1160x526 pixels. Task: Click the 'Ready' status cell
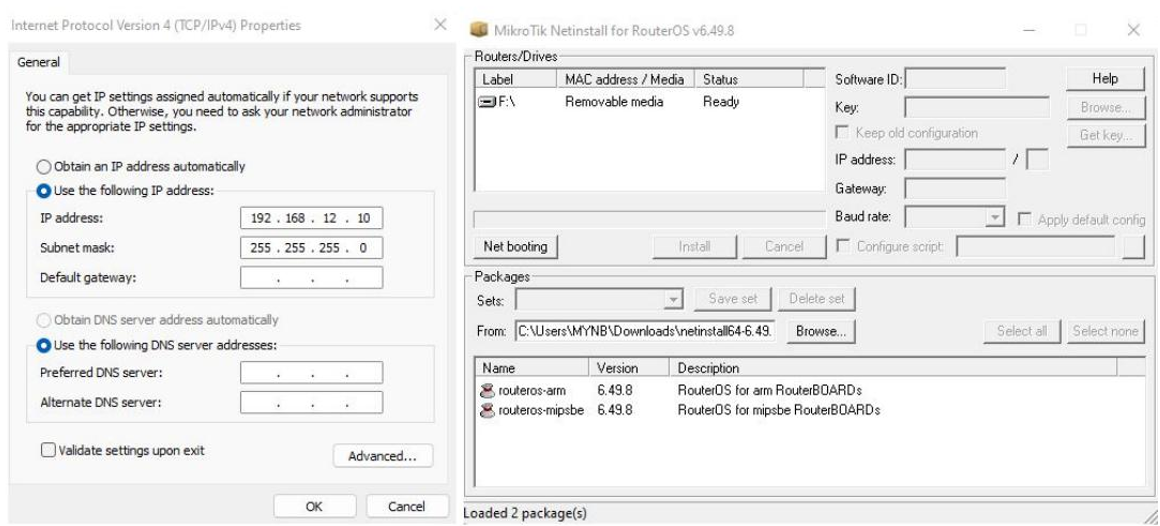(721, 102)
